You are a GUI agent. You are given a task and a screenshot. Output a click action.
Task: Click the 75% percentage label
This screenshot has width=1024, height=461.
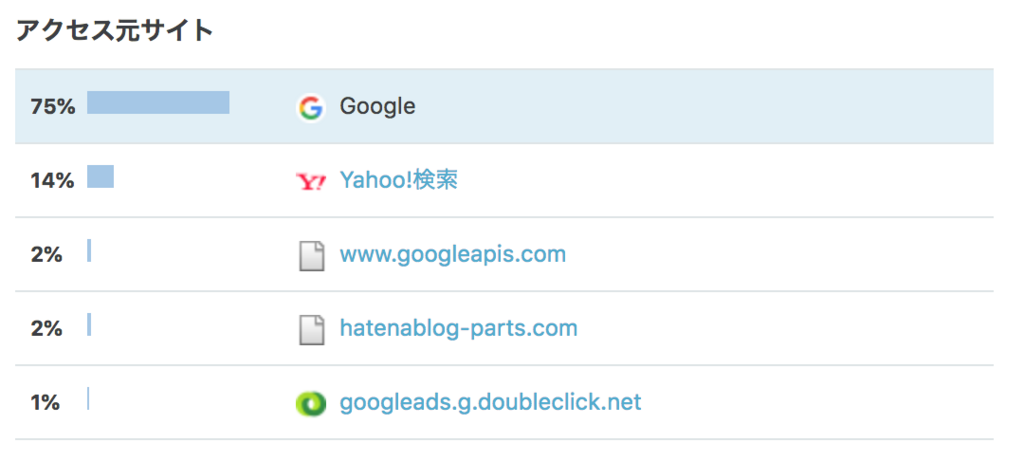pyautogui.click(x=53, y=107)
